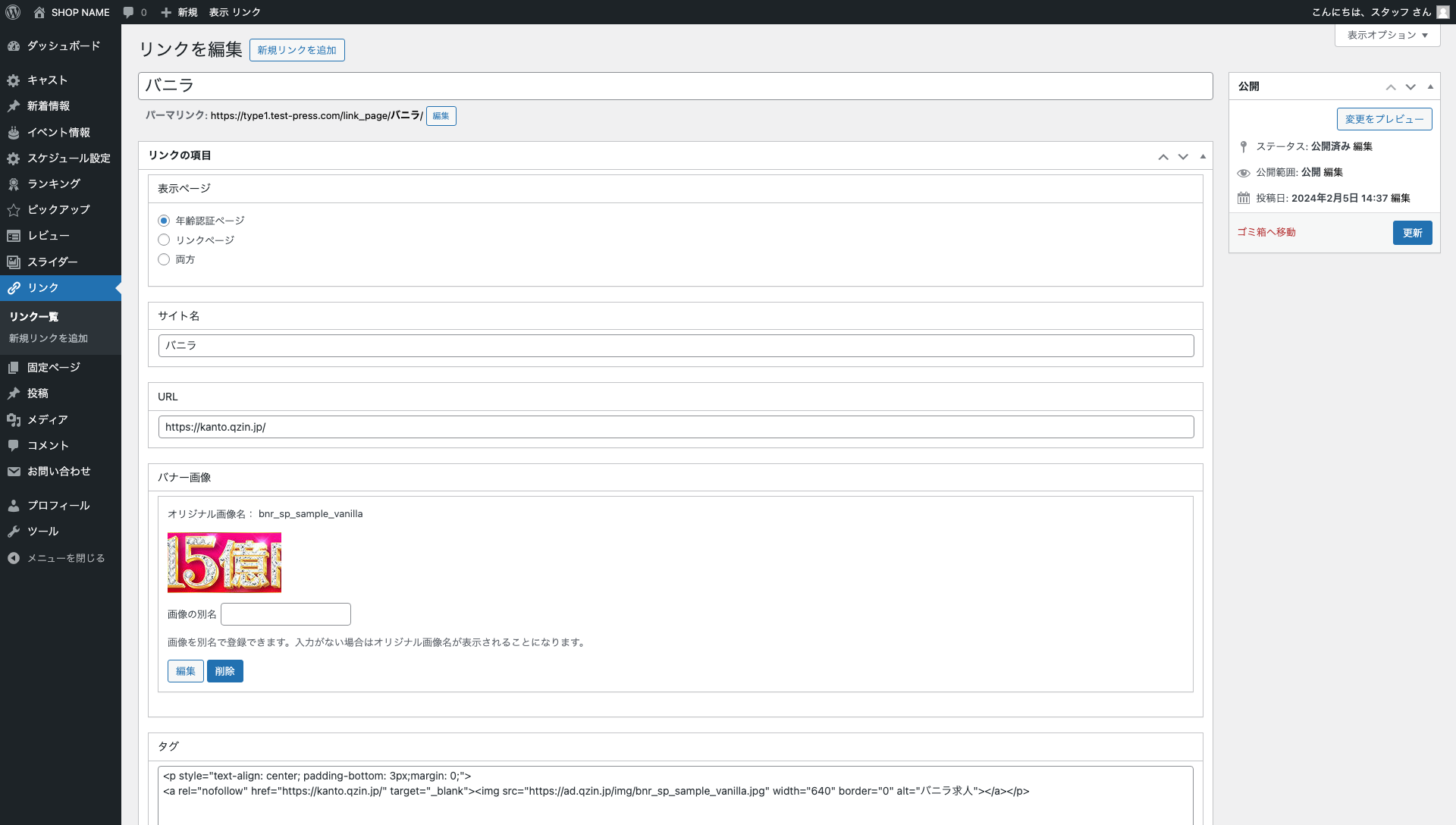This screenshot has height=825, width=1456.
Task: Click こんにちは、スタッフ さん account greeting
Action: point(1371,12)
